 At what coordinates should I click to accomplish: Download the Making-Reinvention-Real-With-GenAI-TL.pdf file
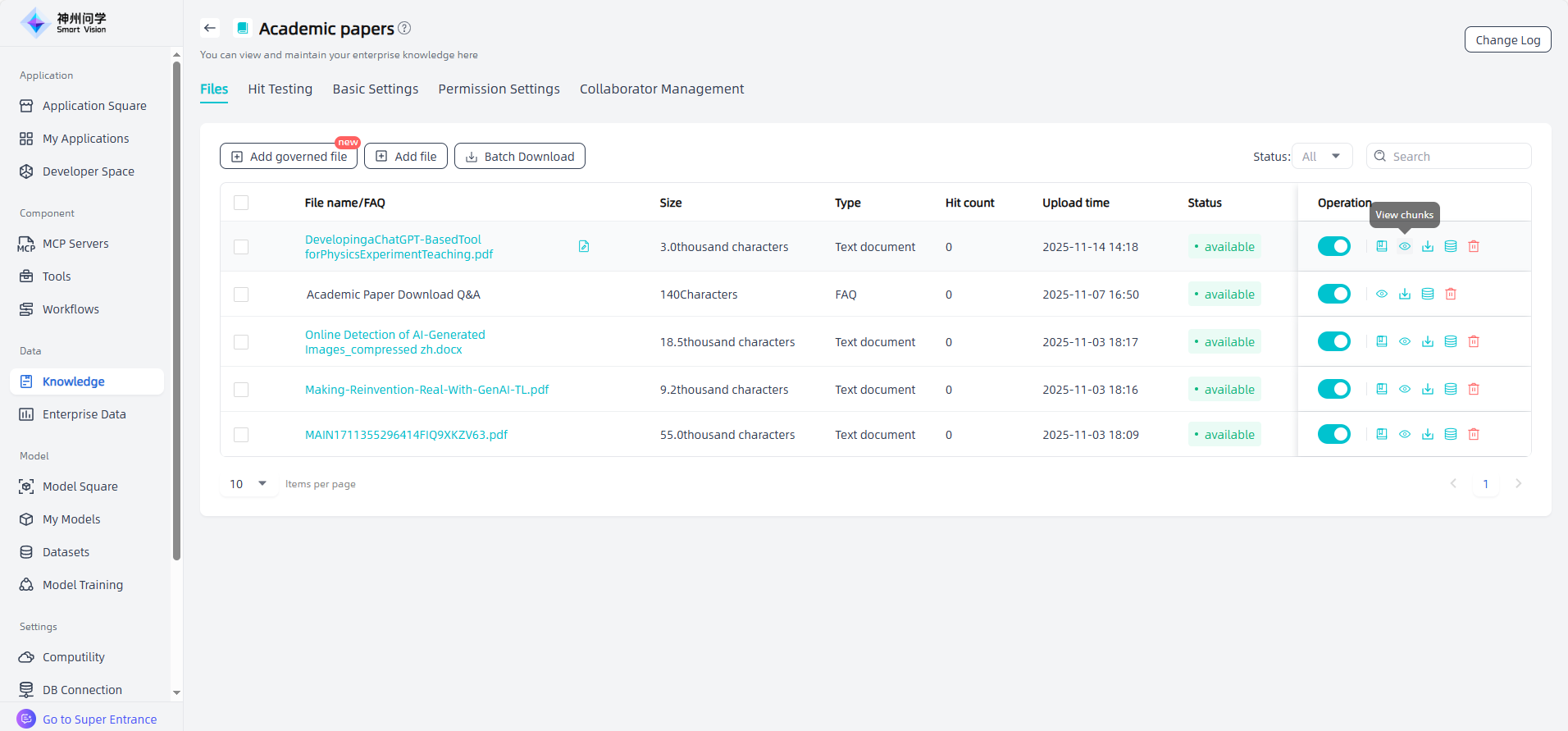(1427, 389)
